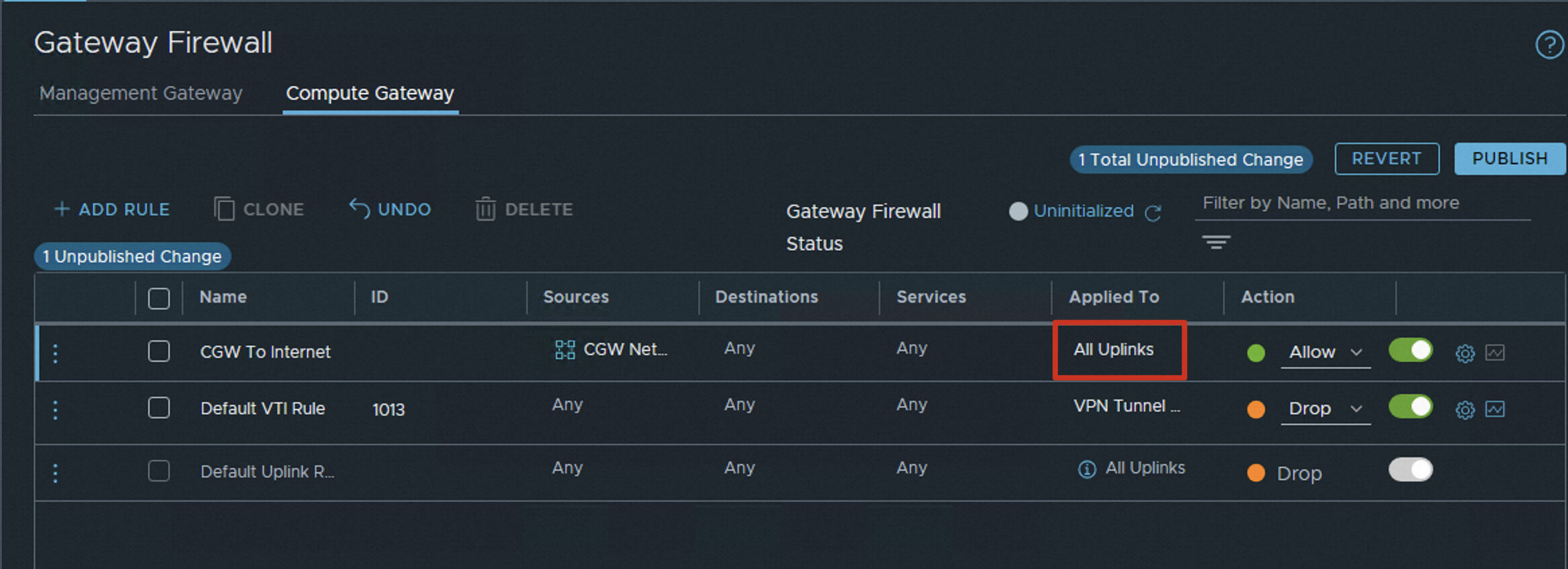Click the firewall status refresh icon
This screenshot has width=1568, height=569.
pos(1153,213)
